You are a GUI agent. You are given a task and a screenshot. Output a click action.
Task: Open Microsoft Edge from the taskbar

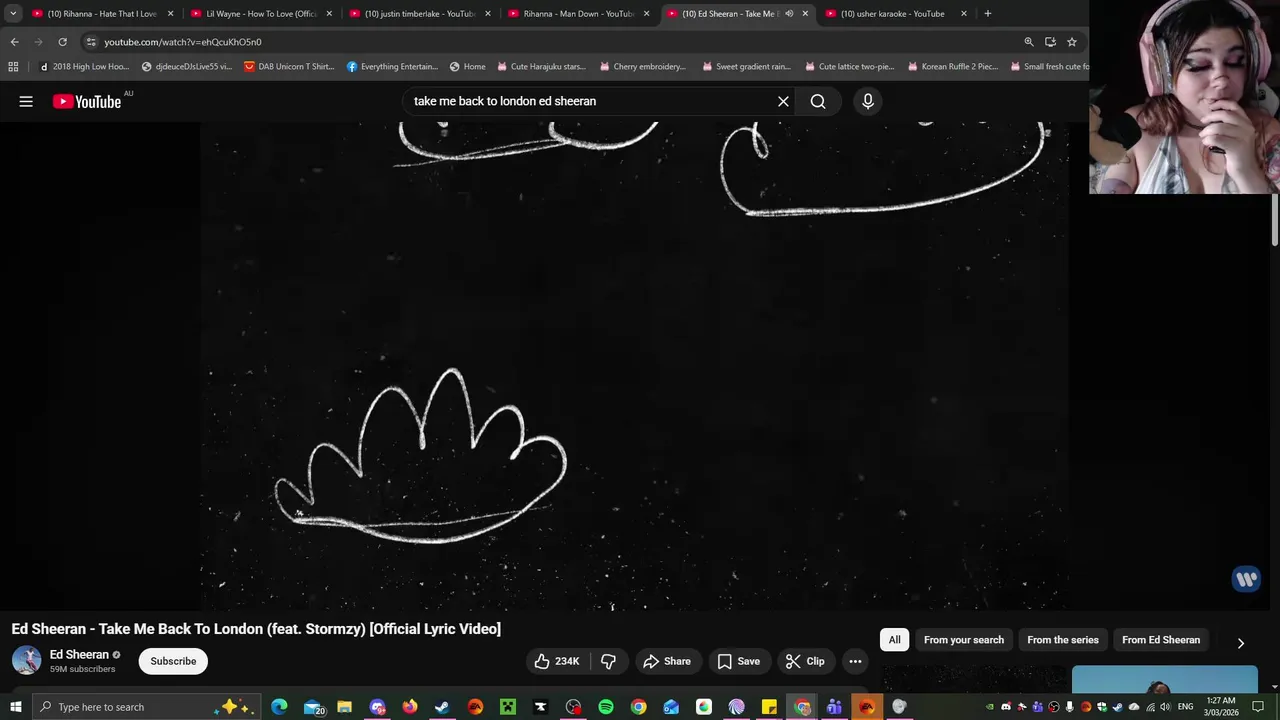click(x=279, y=707)
